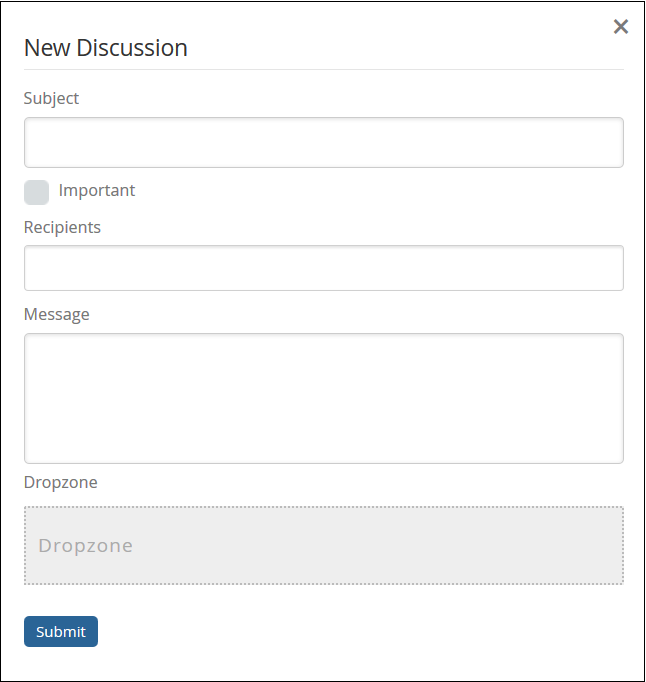The width and height of the screenshot is (646, 682).
Task: Click the Message field label
Action: click(56, 314)
